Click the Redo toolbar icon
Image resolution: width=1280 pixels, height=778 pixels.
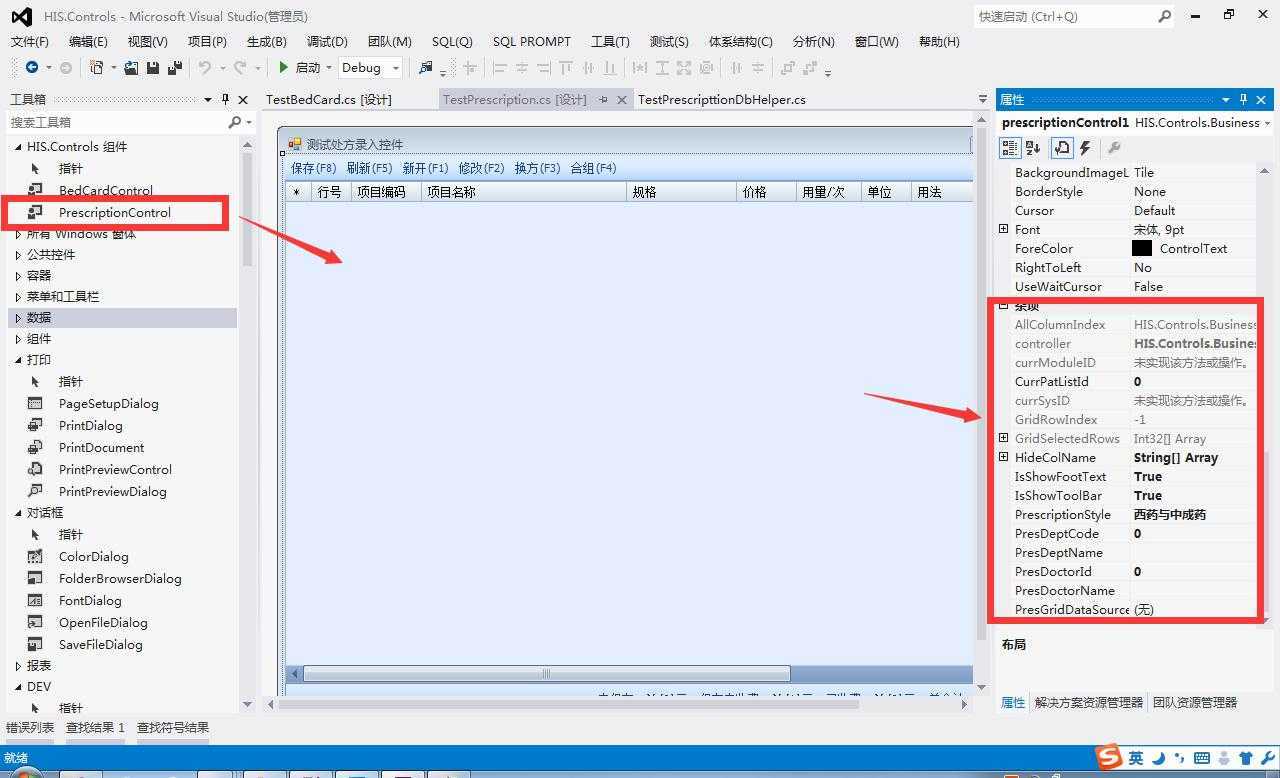point(240,67)
